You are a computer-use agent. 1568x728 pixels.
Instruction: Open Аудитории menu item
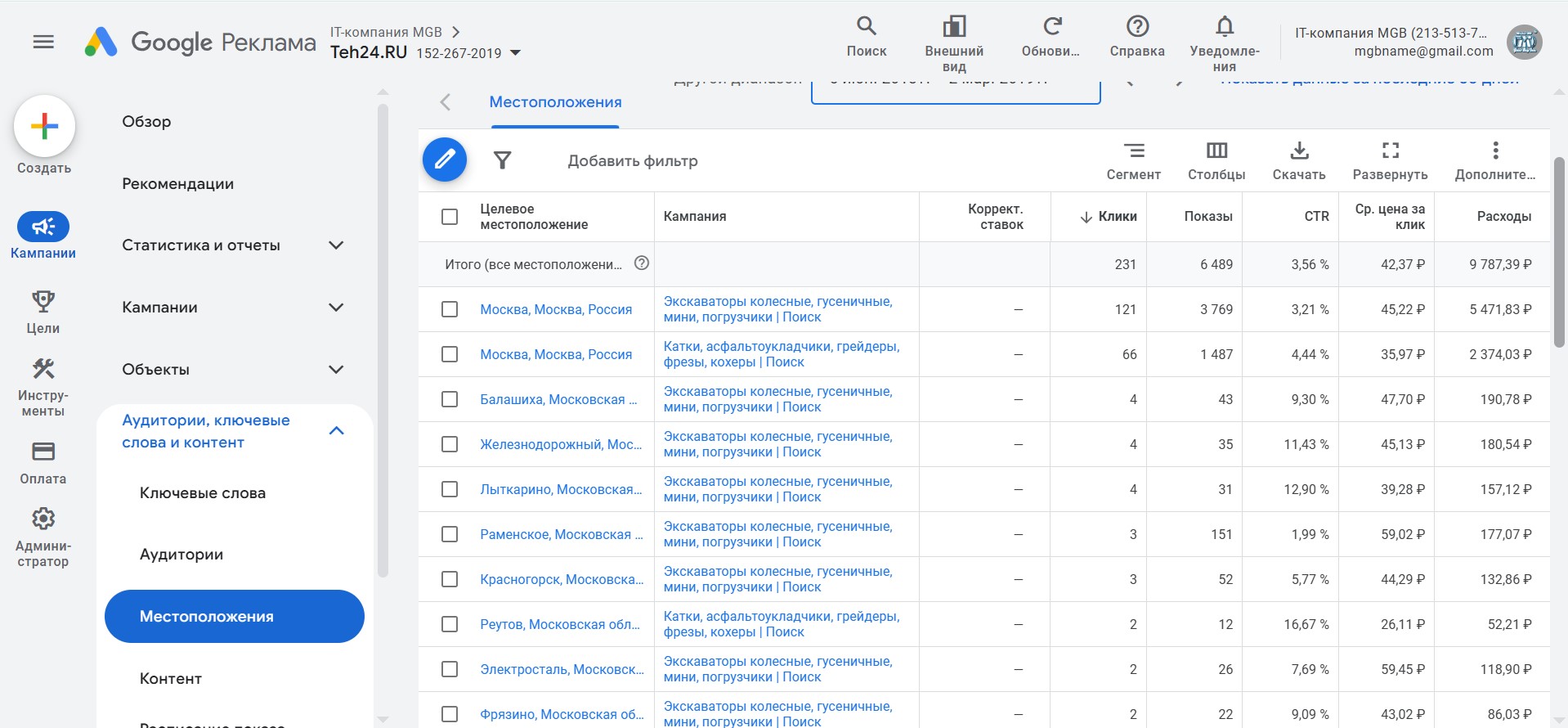[x=181, y=555]
